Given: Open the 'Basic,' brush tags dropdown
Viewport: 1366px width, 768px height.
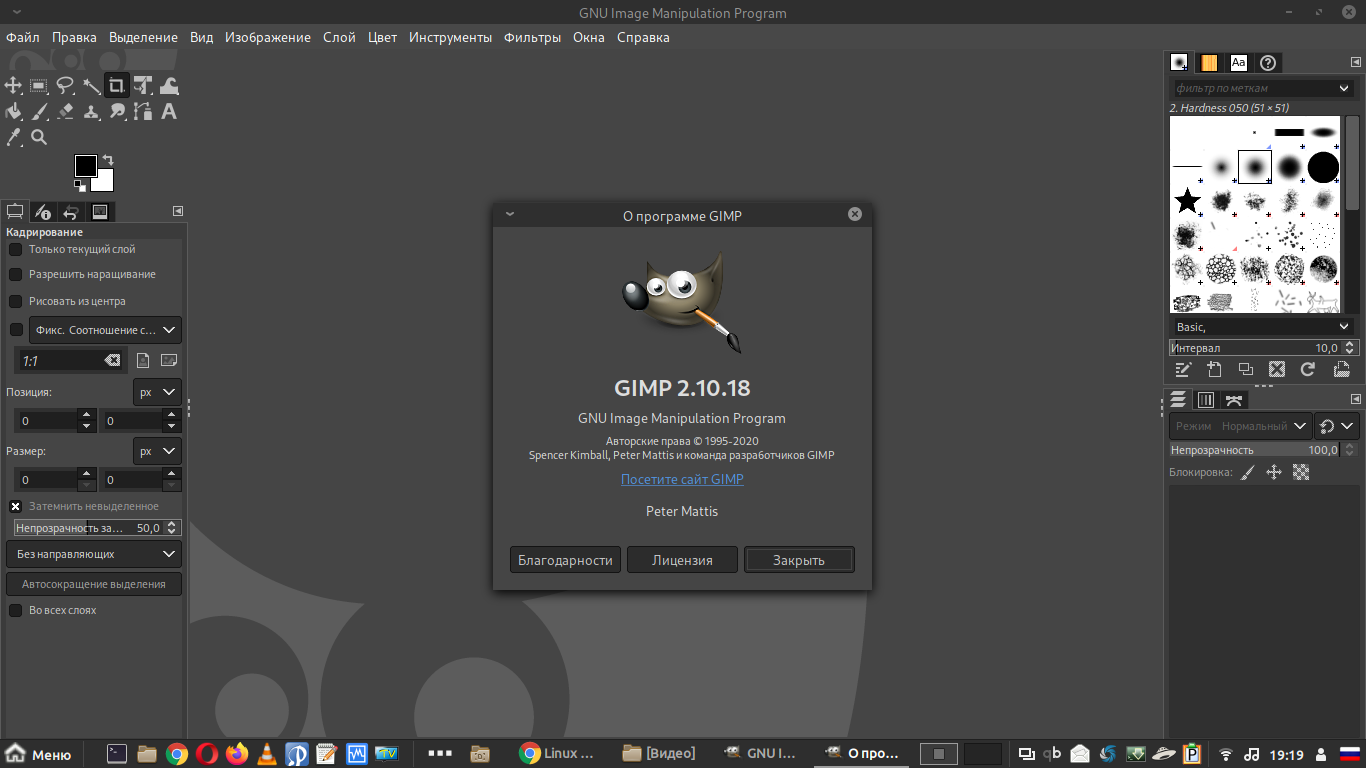Looking at the screenshot, I should pos(1261,327).
